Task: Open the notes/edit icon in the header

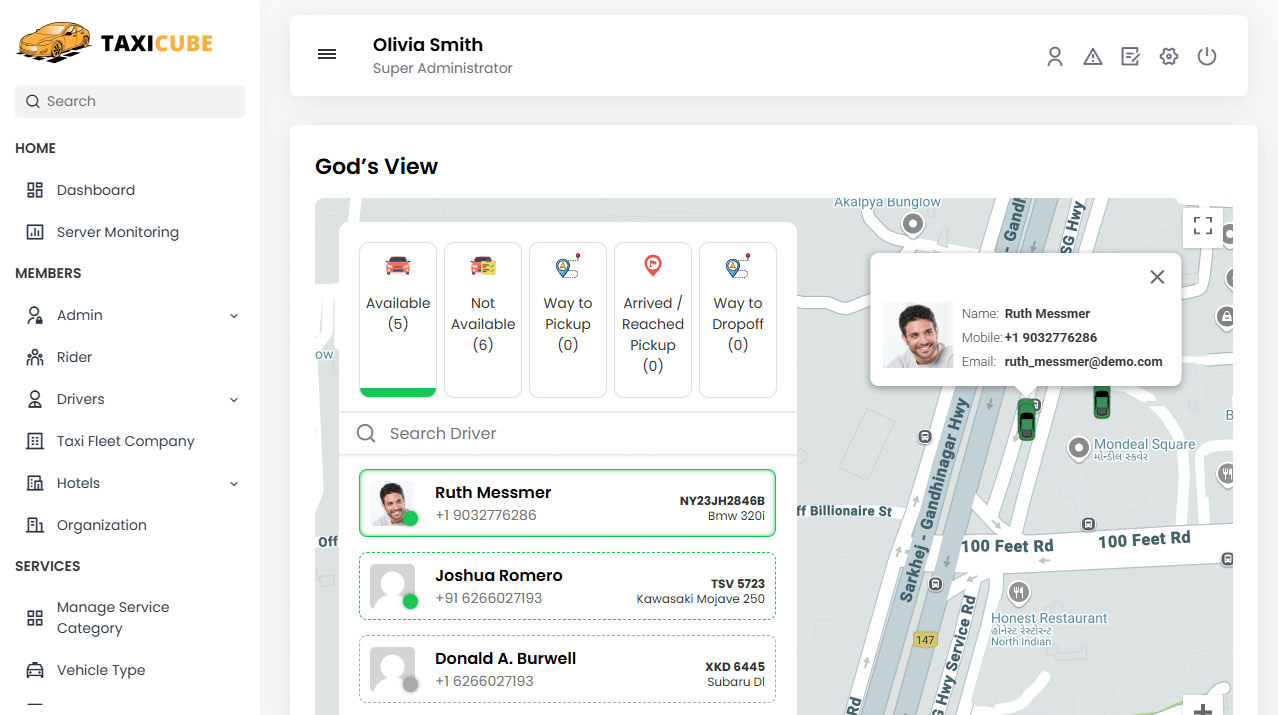Action: pos(1130,56)
